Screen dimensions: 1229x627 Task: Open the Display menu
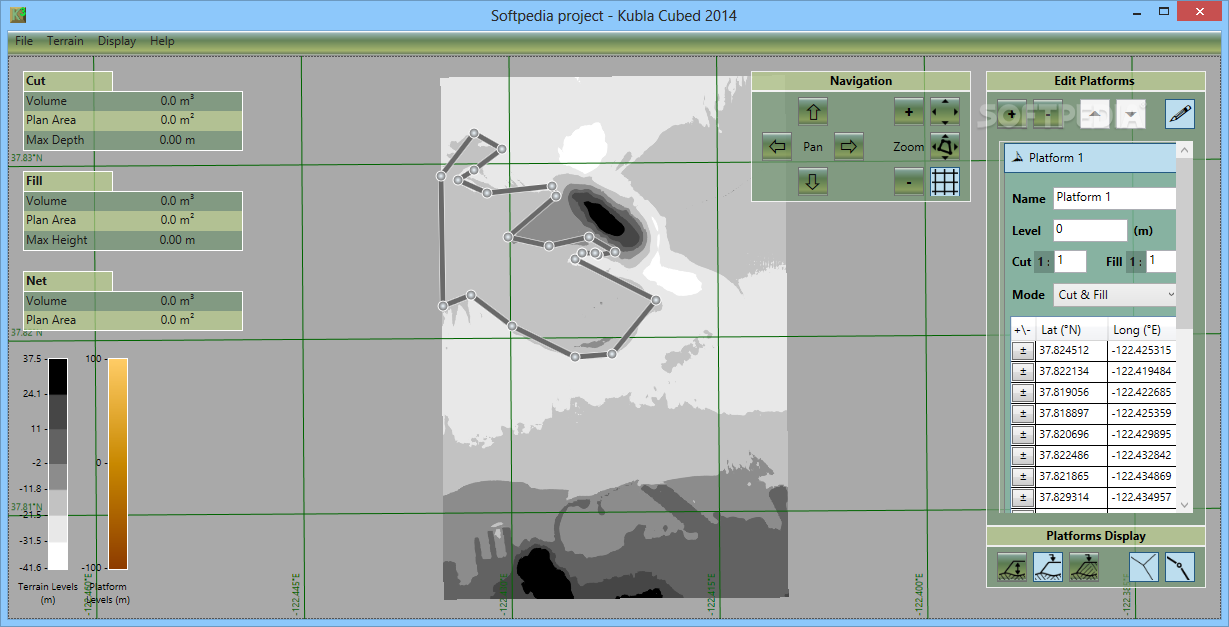117,41
